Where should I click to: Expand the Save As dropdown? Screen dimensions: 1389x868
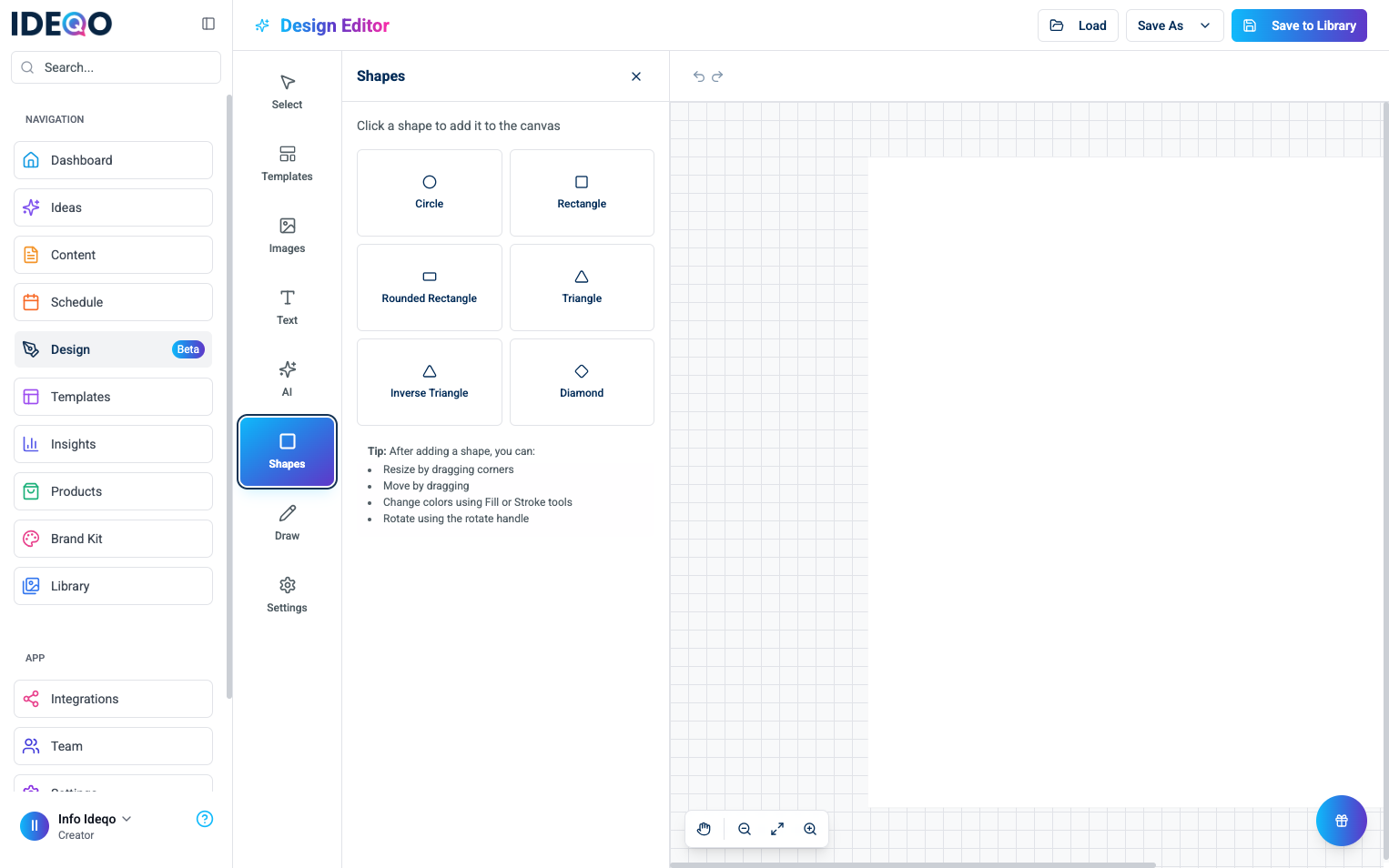(1205, 25)
